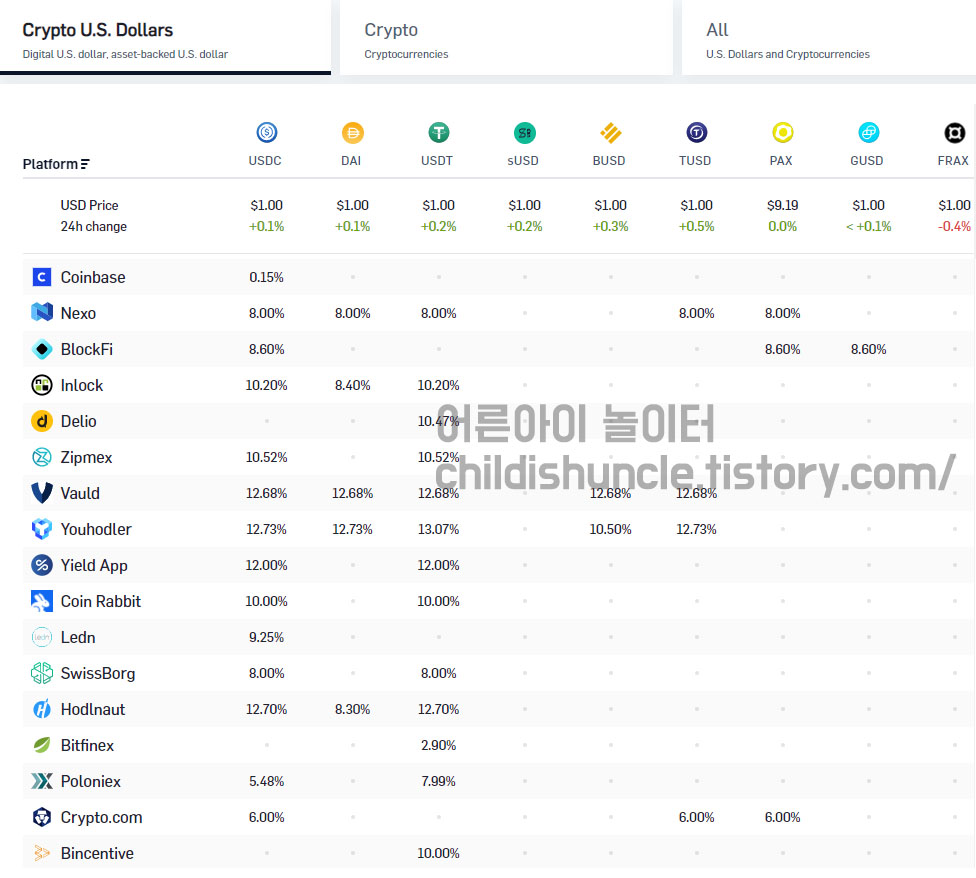Click Zipmex USDC rate 10.52%
976x878 pixels.
tap(266, 457)
